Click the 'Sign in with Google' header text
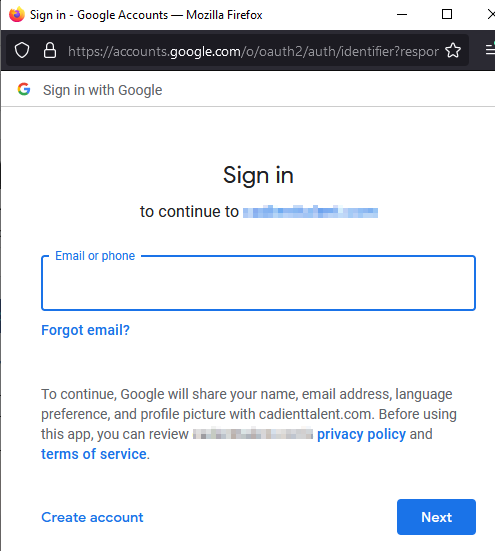 point(103,90)
